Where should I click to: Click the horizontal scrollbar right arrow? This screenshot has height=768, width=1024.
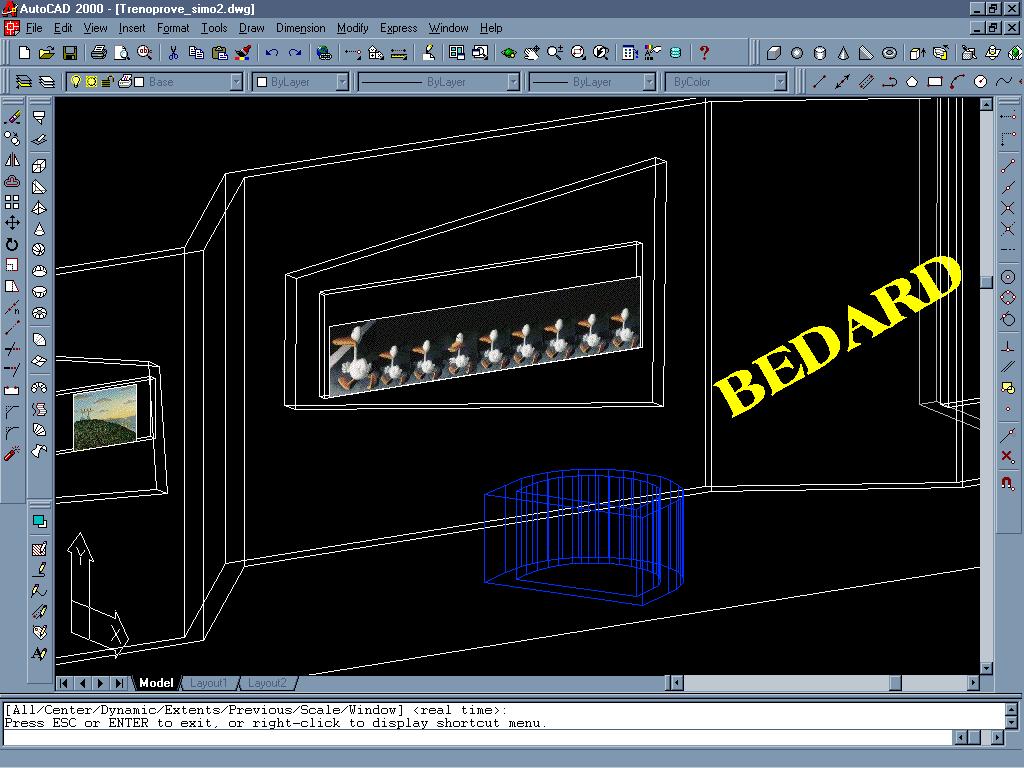tap(973, 683)
